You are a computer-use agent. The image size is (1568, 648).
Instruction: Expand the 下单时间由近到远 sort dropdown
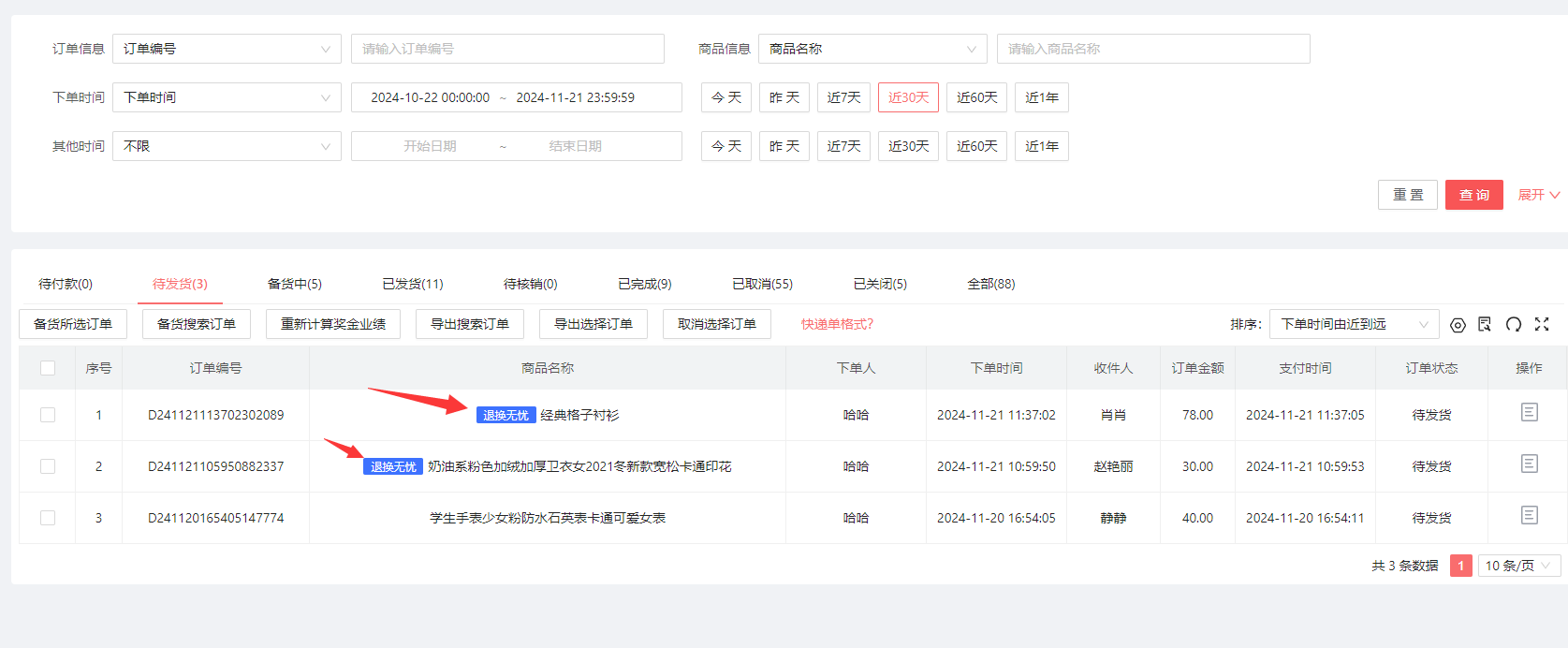tap(1354, 324)
